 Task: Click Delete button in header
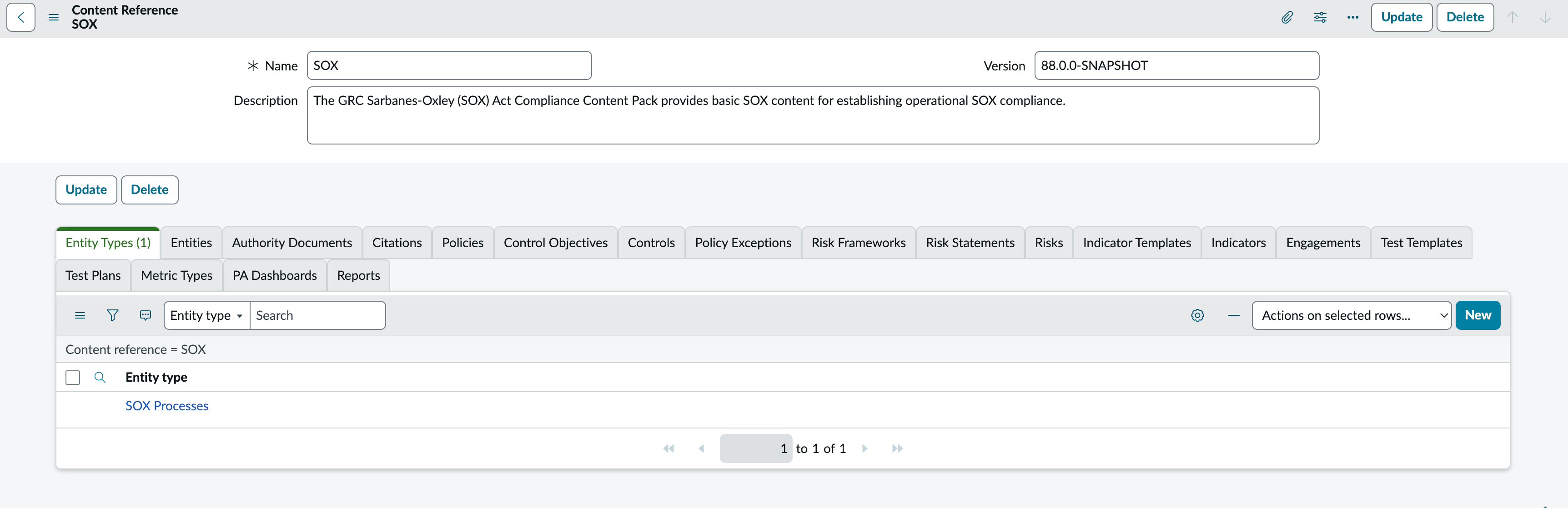tap(1464, 17)
